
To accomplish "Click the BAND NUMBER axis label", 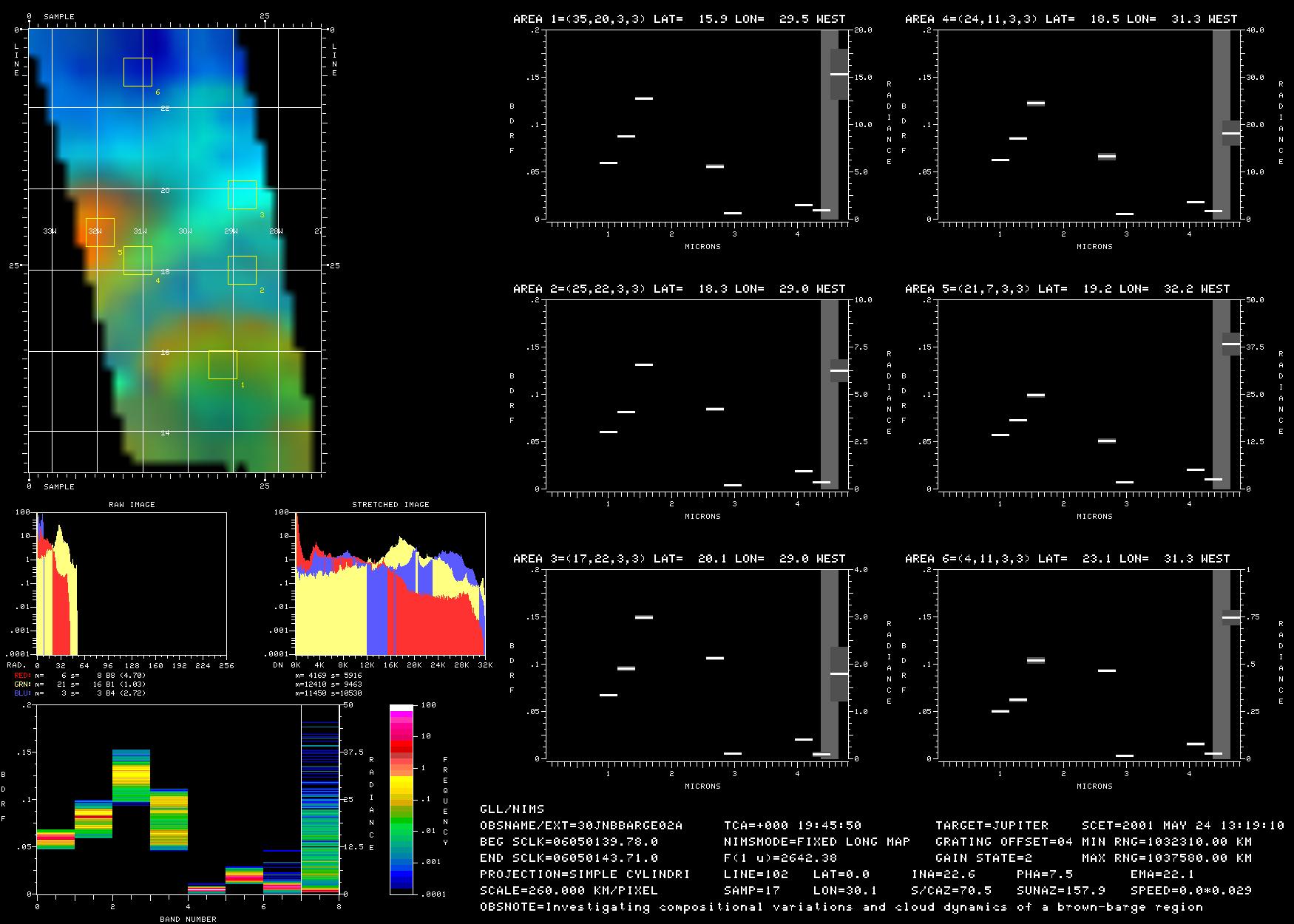I will 188,919.
